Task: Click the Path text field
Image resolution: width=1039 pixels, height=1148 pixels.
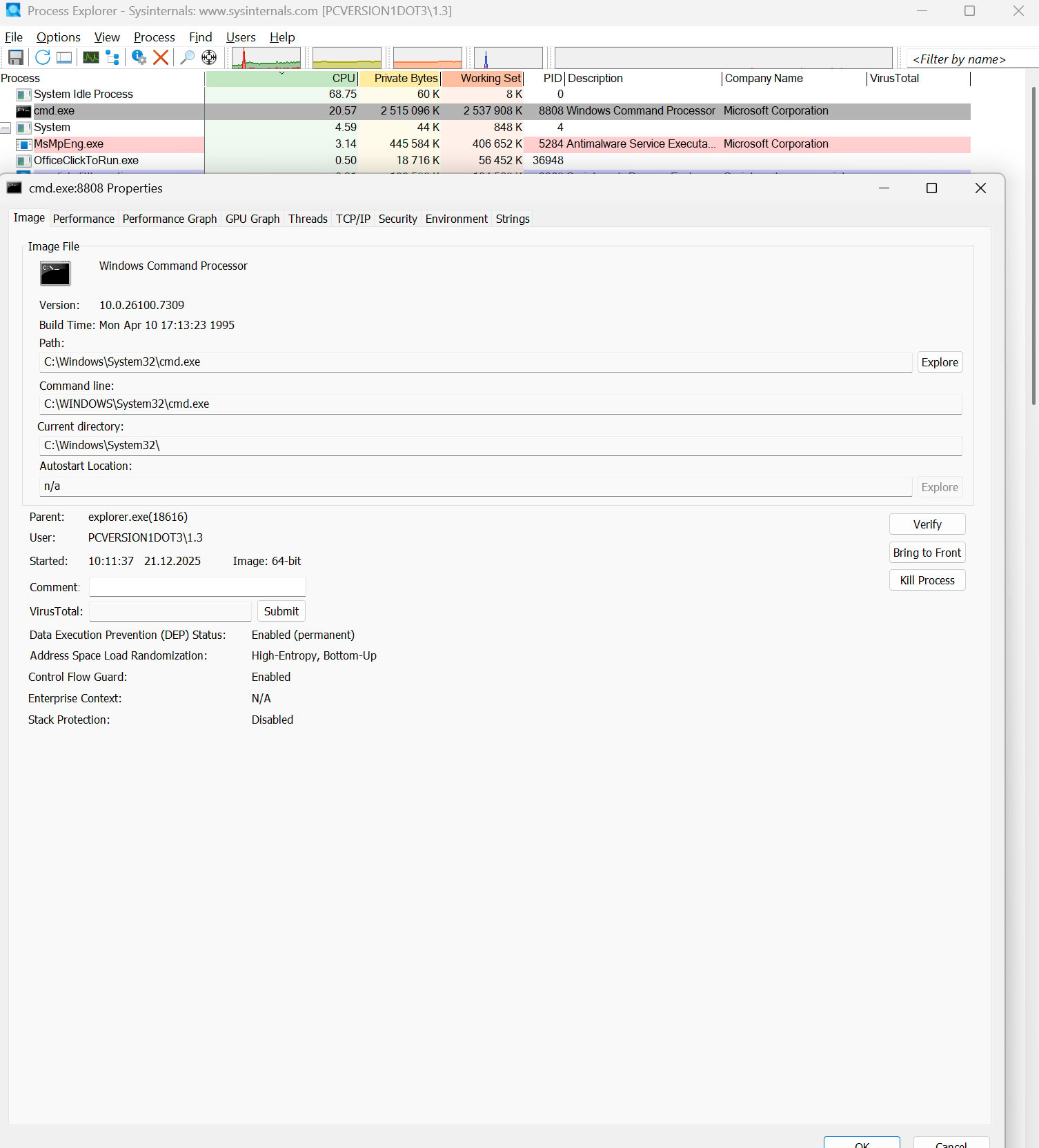Action: click(x=476, y=362)
